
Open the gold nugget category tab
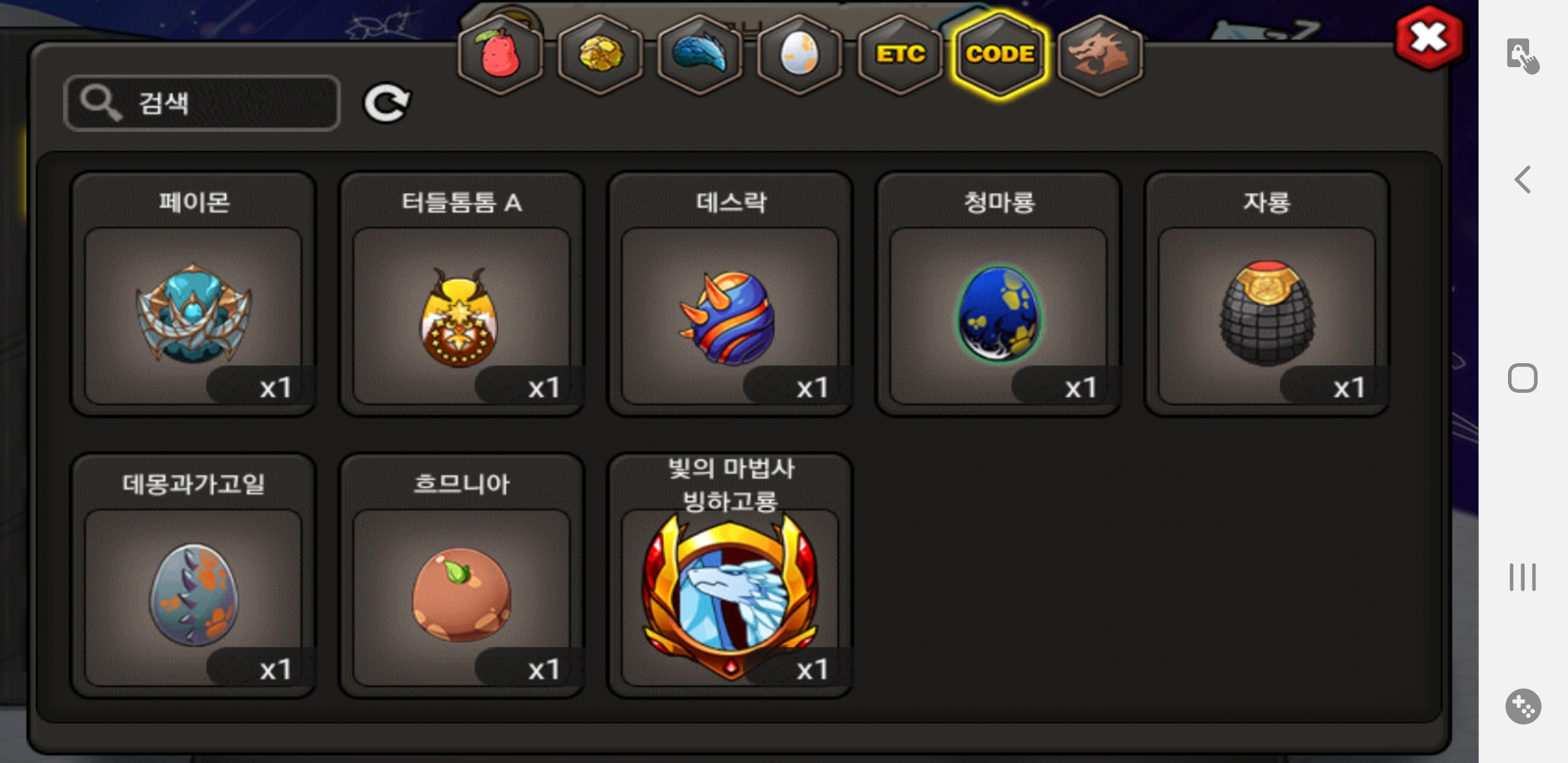[600, 54]
